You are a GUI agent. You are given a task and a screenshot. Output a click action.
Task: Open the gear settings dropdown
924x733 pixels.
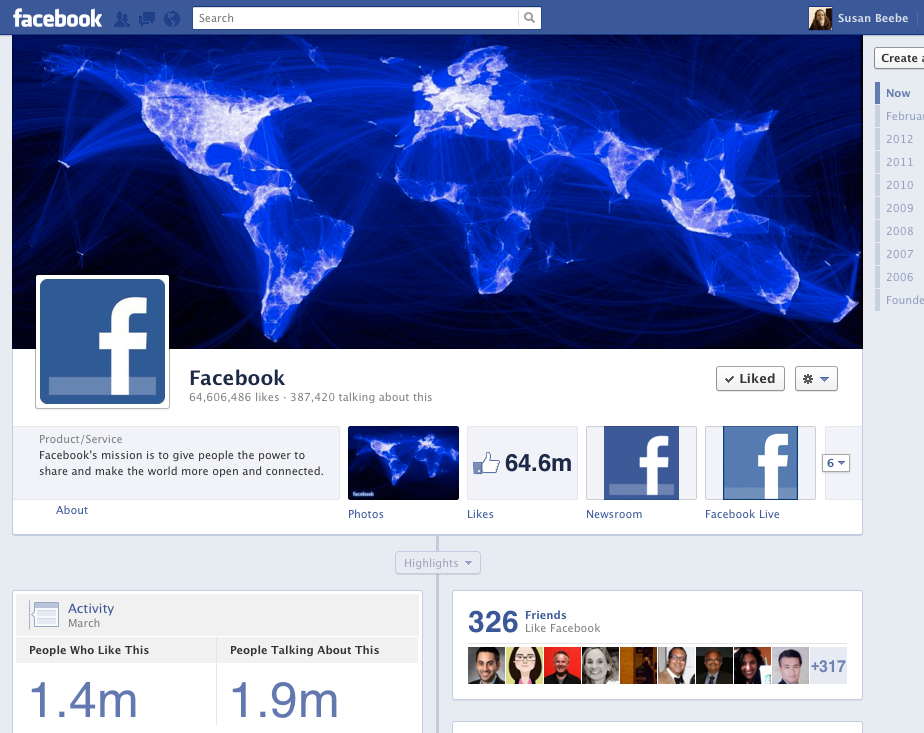point(816,378)
